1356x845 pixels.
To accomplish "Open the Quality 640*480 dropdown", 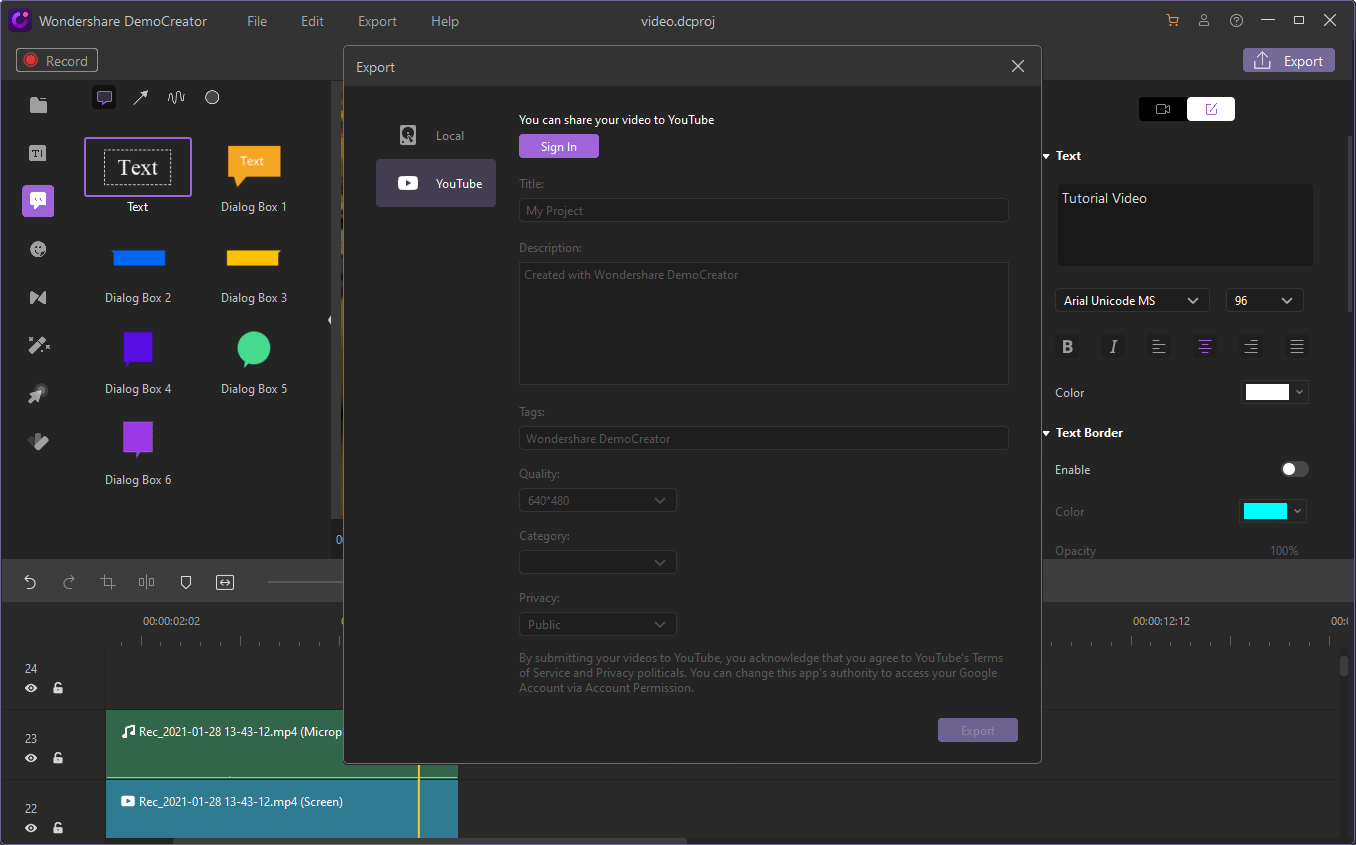I will pos(598,500).
